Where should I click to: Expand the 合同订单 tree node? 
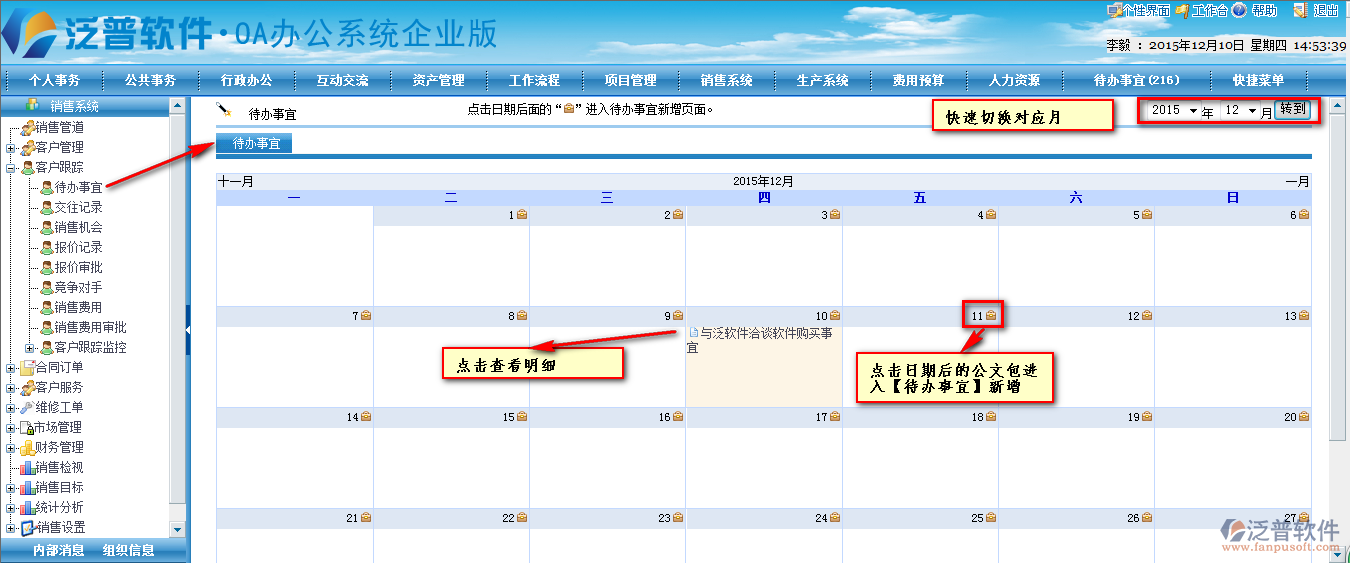click(10, 368)
